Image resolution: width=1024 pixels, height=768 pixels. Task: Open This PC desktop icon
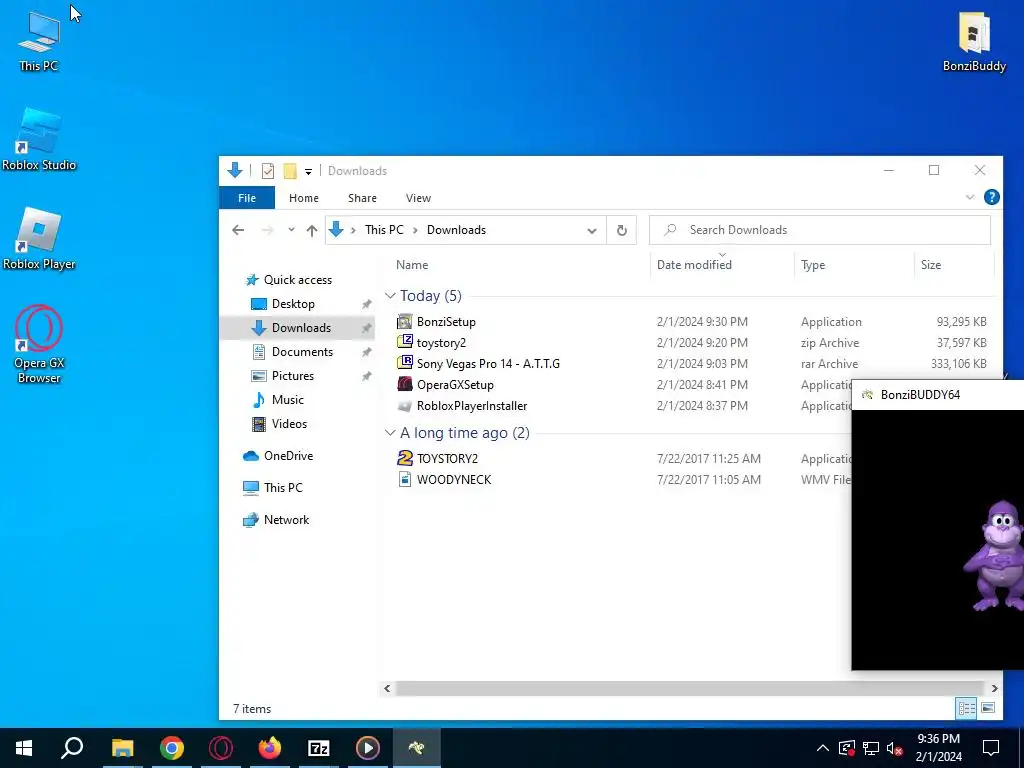[x=38, y=40]
